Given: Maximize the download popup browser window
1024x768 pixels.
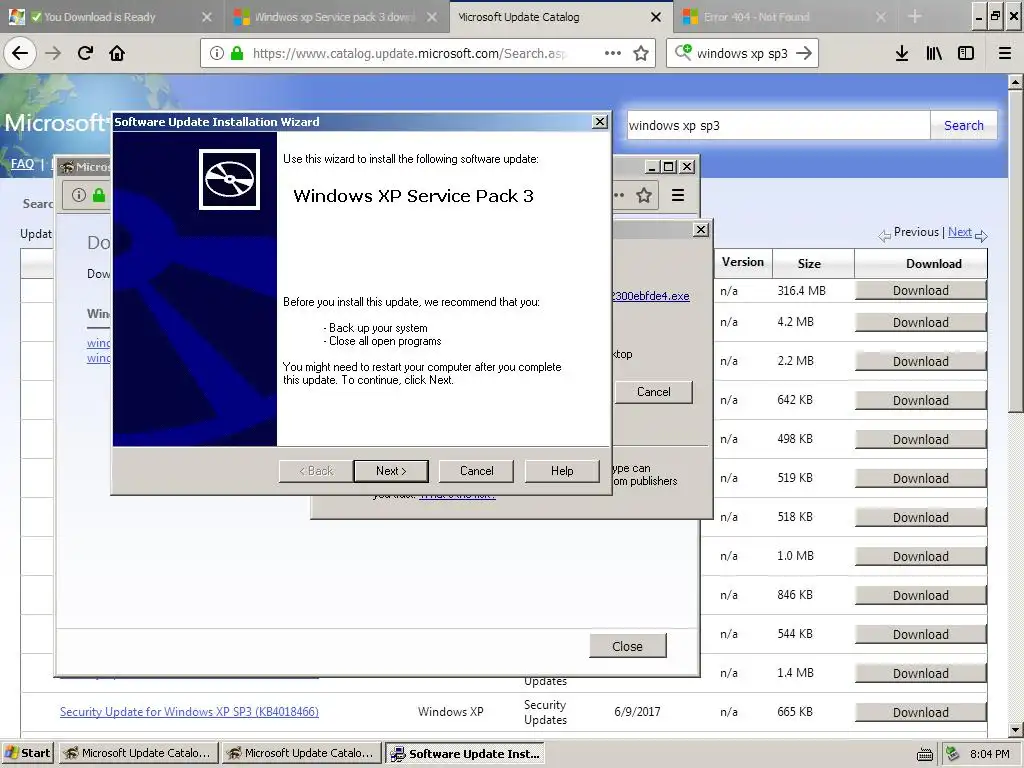Looking at the screenshot, I should [668, 167].
